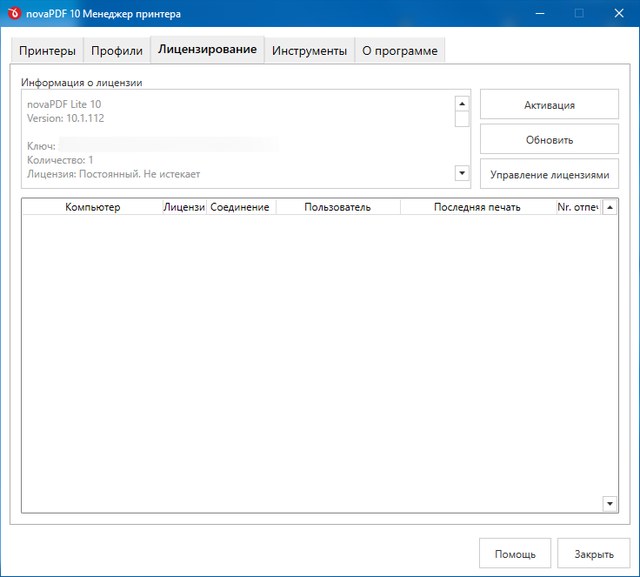Click the table's scroll up arrow
Viewport: 640px width, 577px height.
pos(610,207)
